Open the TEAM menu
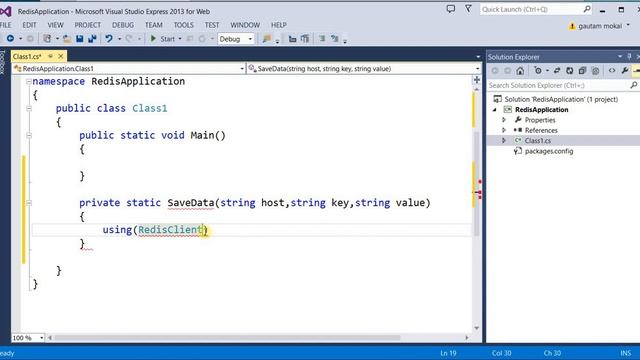 coord(153,25)
